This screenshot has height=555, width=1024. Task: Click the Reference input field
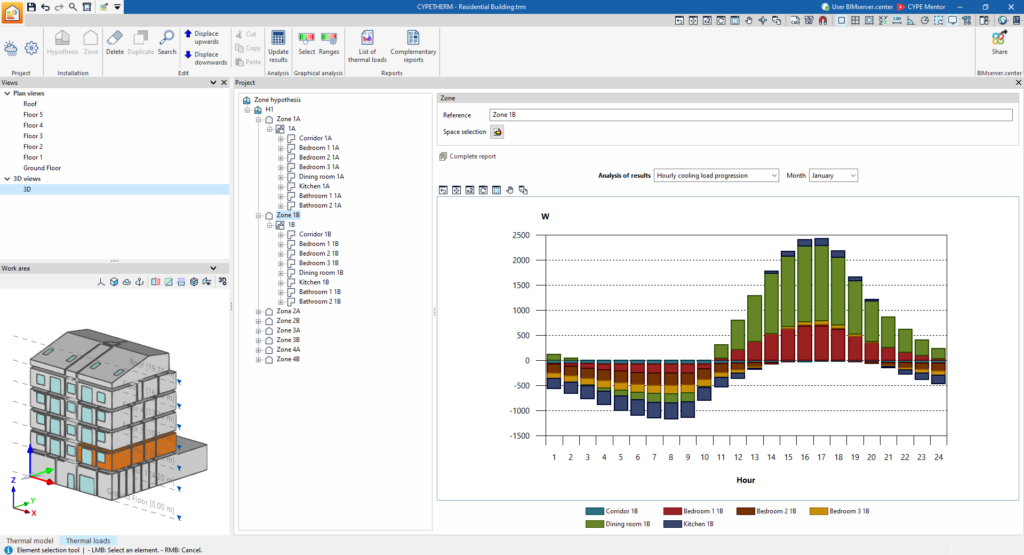coord(751,115)
